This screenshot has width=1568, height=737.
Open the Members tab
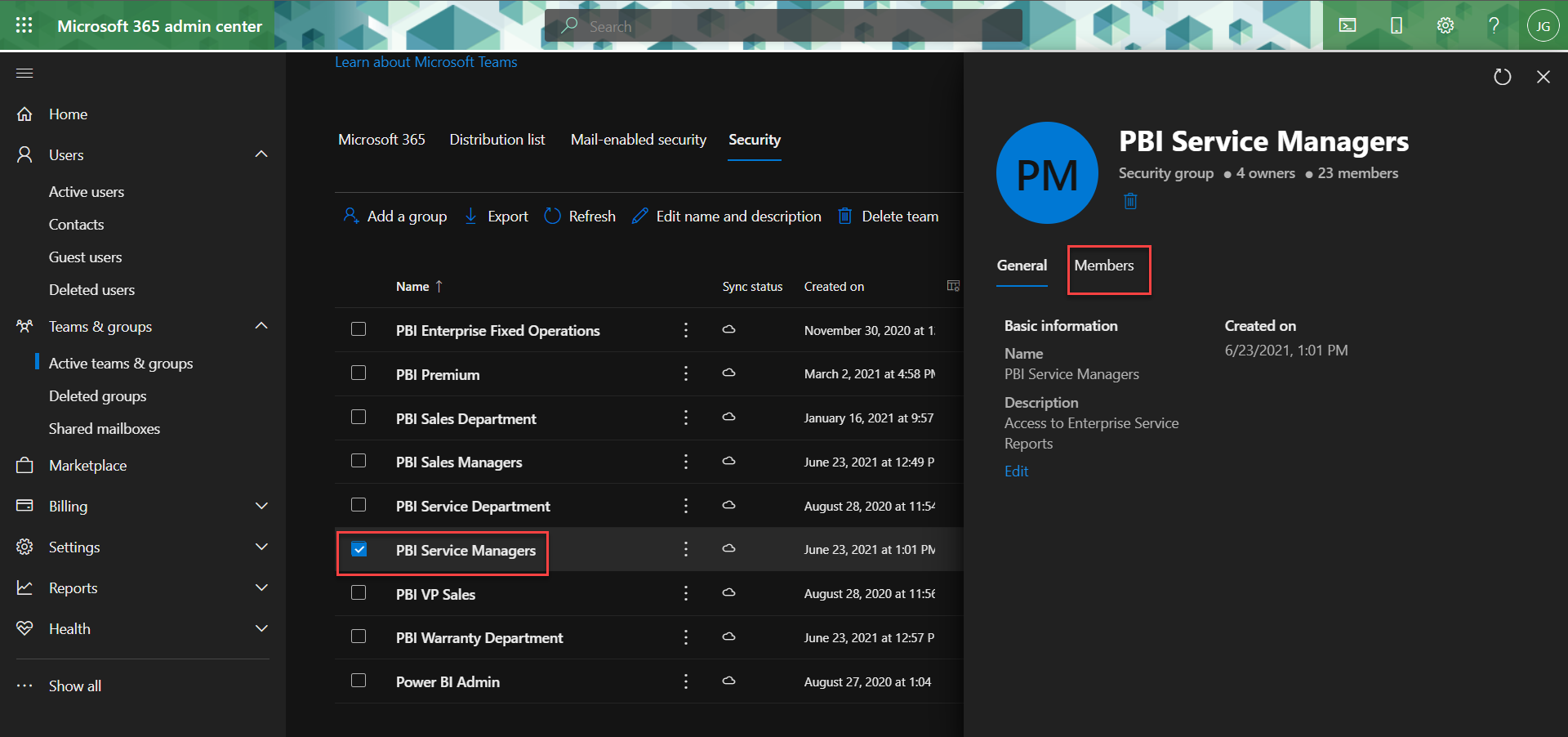pos(1104,266)
